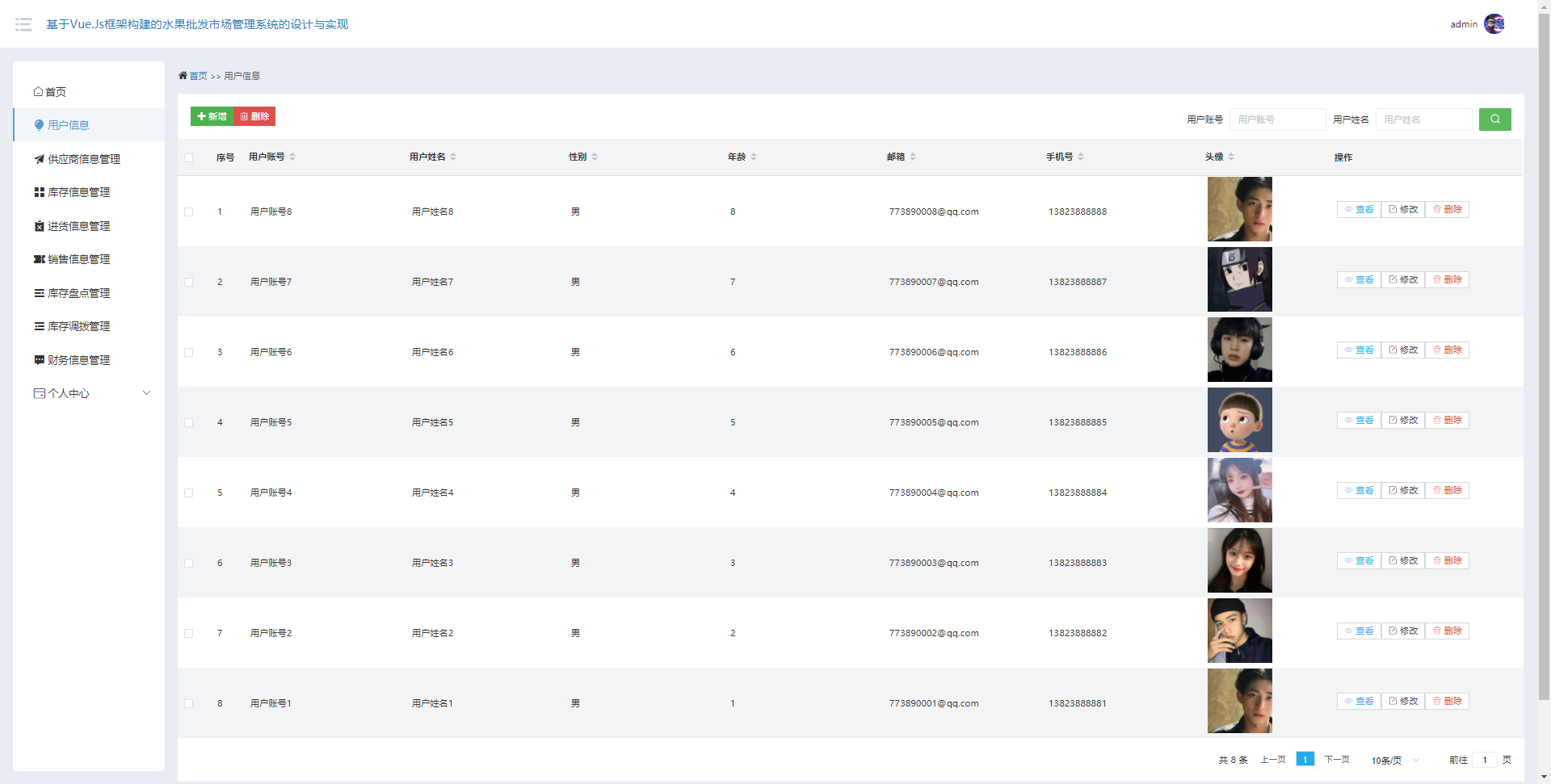Open the admin avatar icon
The image size is (1551, 784).
[1494, 24]
